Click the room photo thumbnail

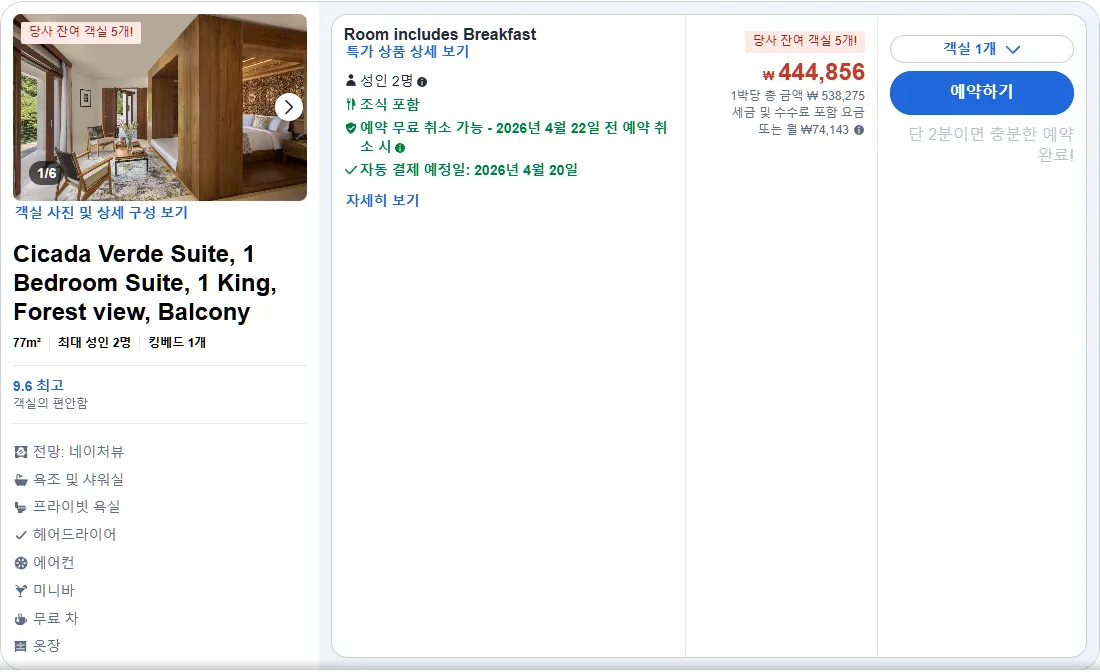pos(160,107)
